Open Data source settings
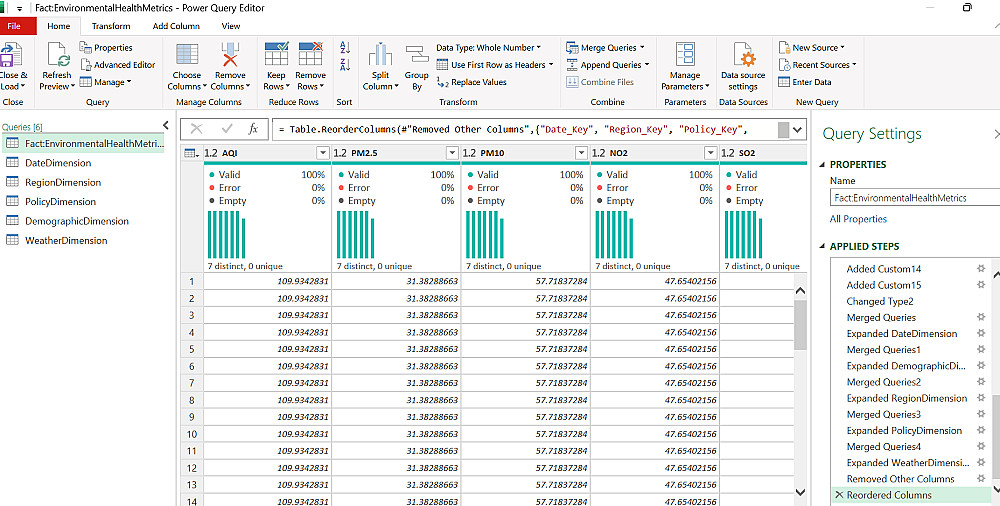1000x506 pixels. (743, 55)
